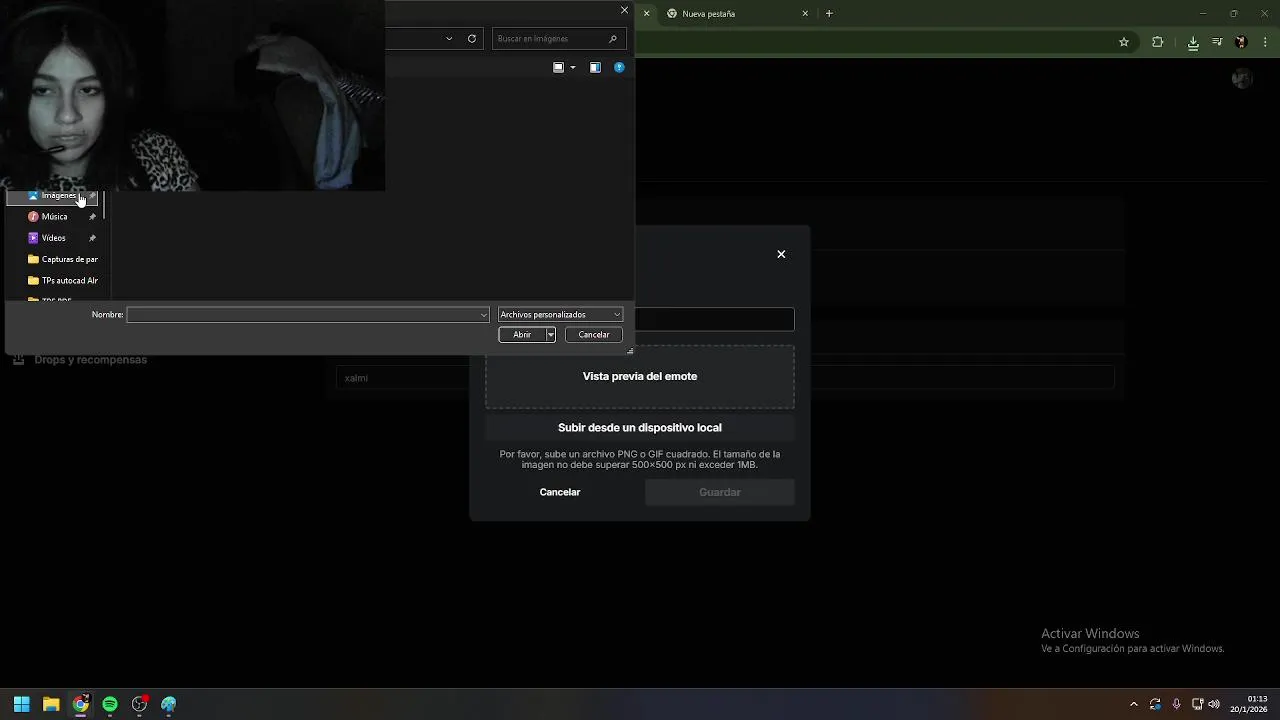
Task: Show hidden system tray icons
Action: coord(1133,704)
